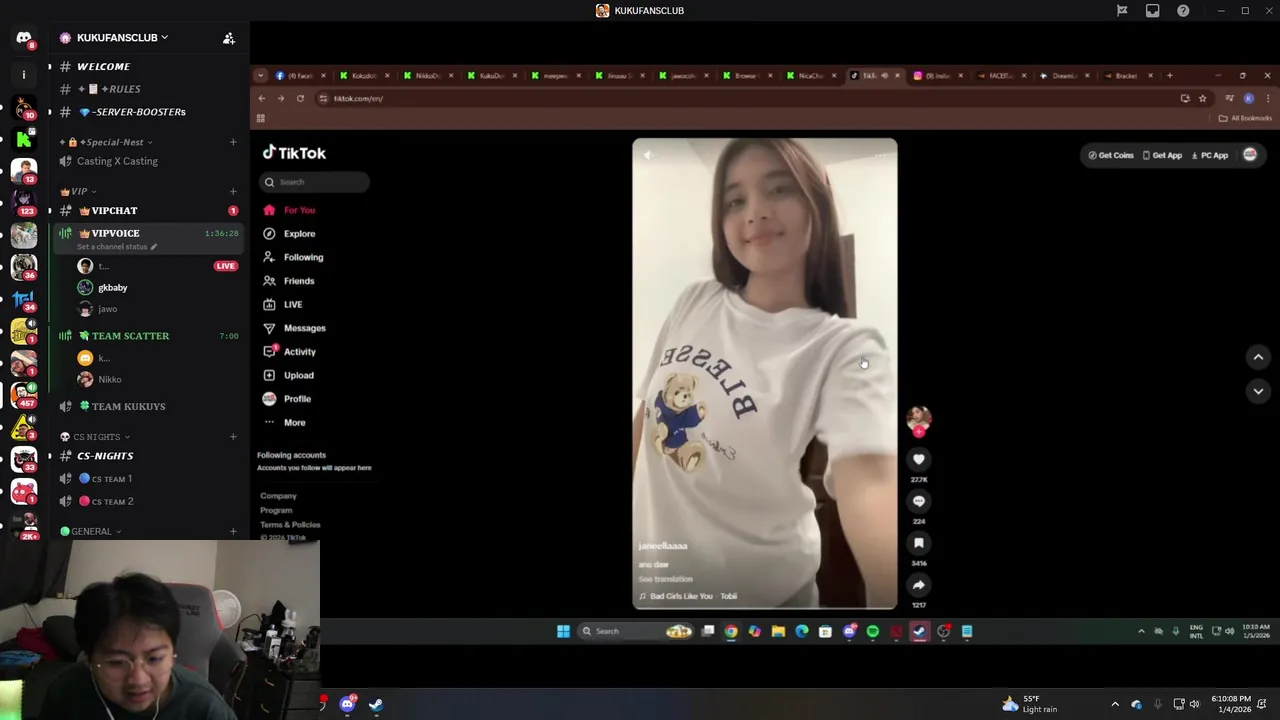The height and width of the screenshot is (720, 1280).
Task: Open a new browser tab with plus
Action: coord(1169,76)
